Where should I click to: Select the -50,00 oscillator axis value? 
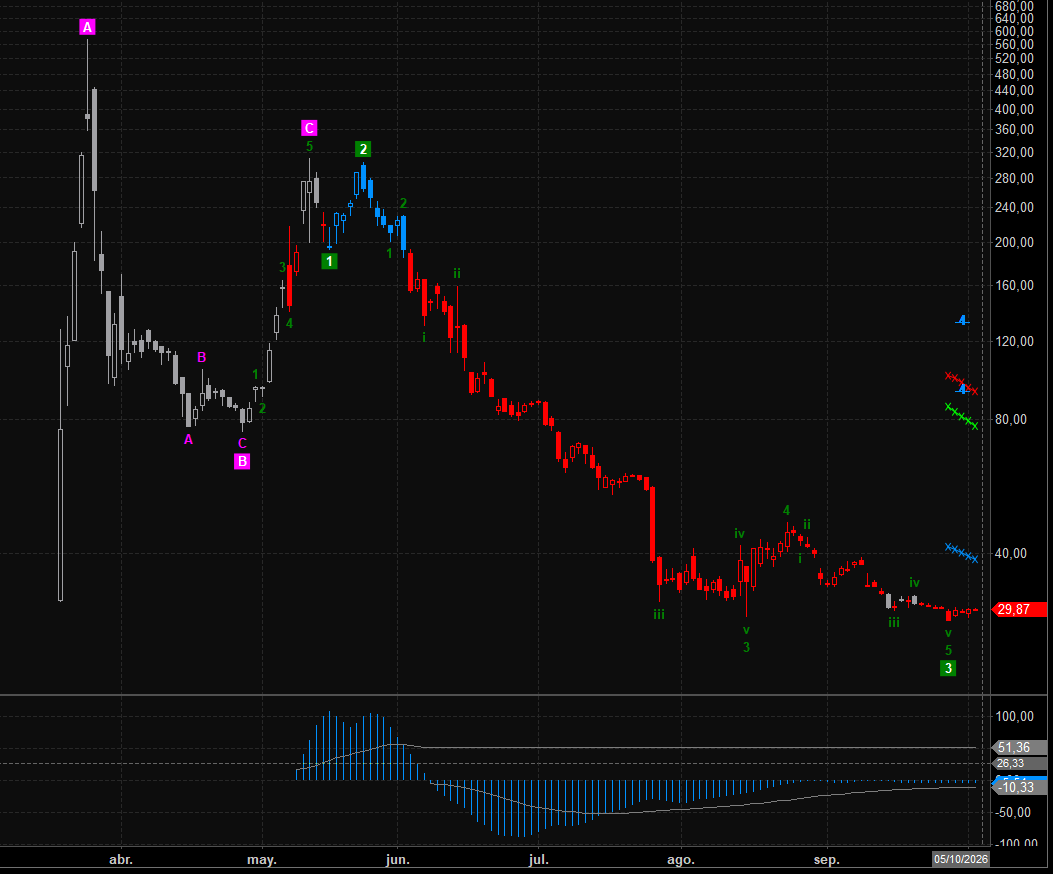[x=1013, y=812]
